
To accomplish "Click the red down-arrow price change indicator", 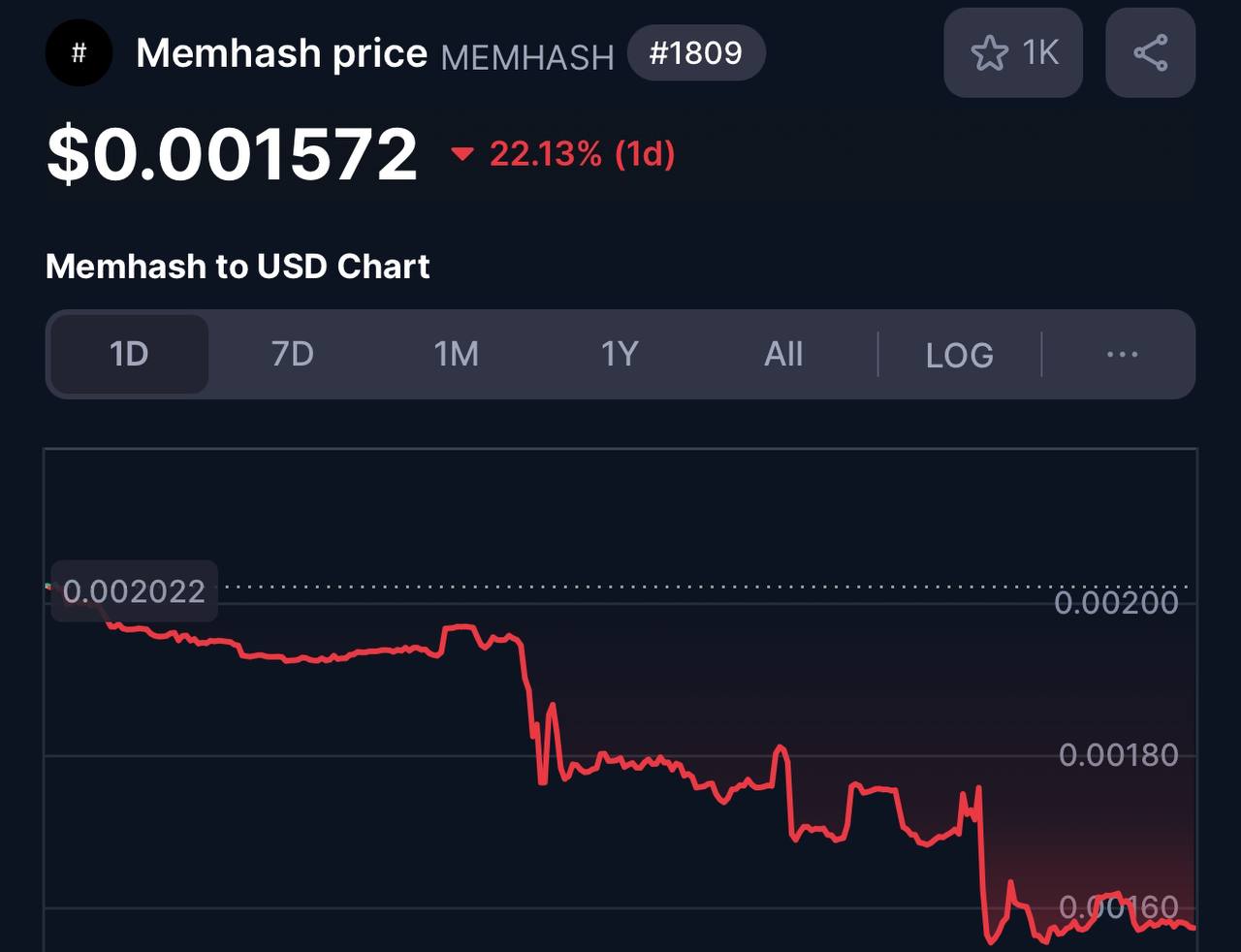I will (462, 153).
